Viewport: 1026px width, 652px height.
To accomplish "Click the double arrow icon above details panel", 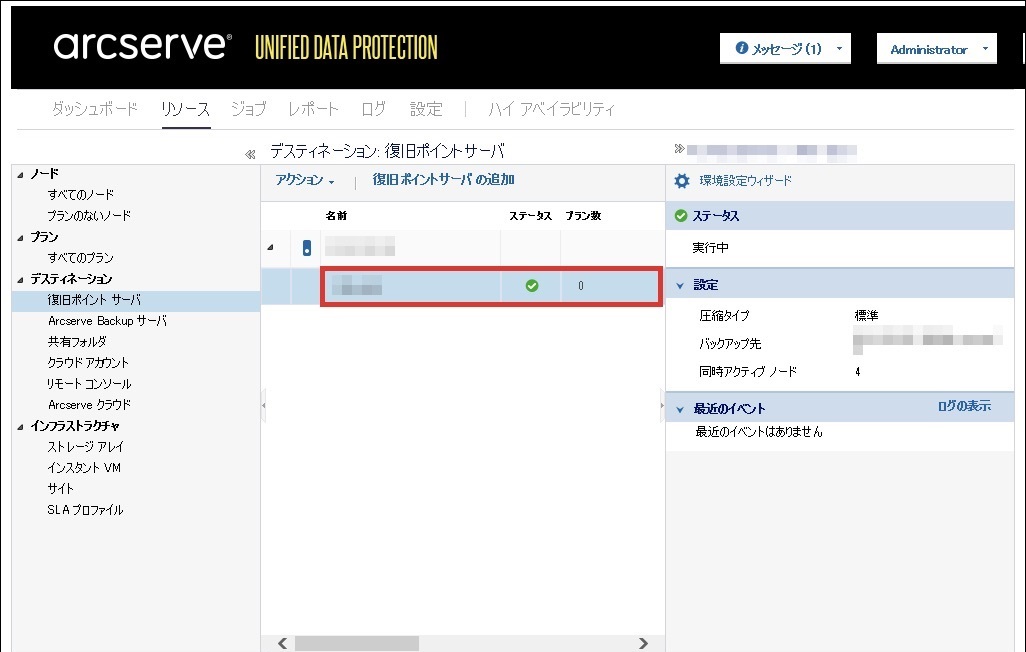I will tap(679, 150).
